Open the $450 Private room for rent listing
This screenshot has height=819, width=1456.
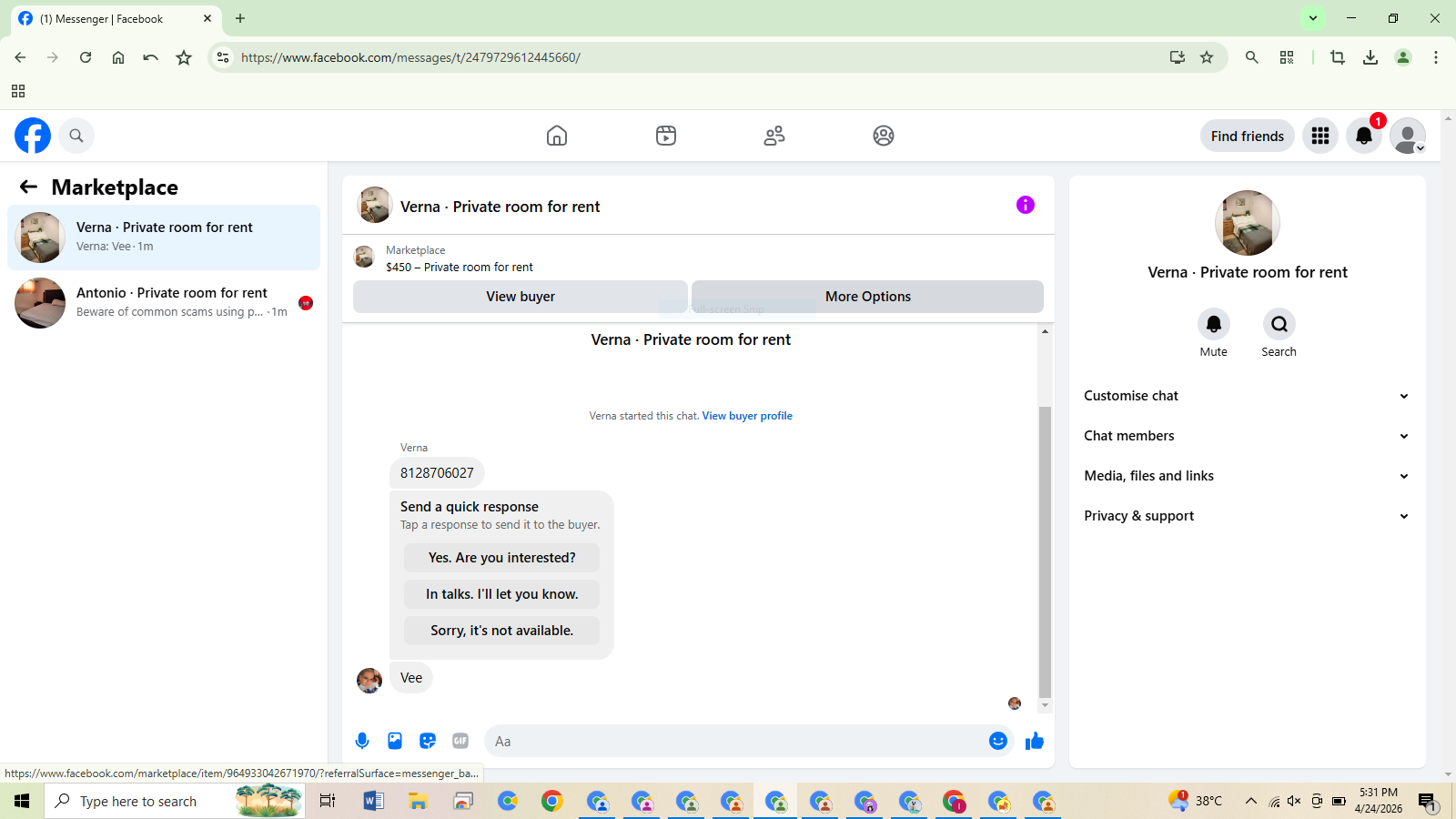click(460, 267)
